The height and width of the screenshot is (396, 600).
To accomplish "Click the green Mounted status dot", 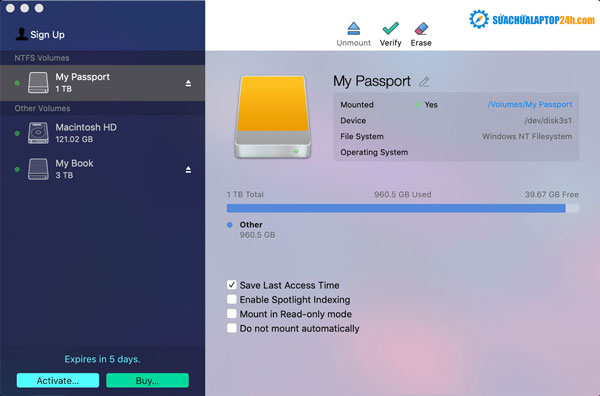I will click(418, 104).
